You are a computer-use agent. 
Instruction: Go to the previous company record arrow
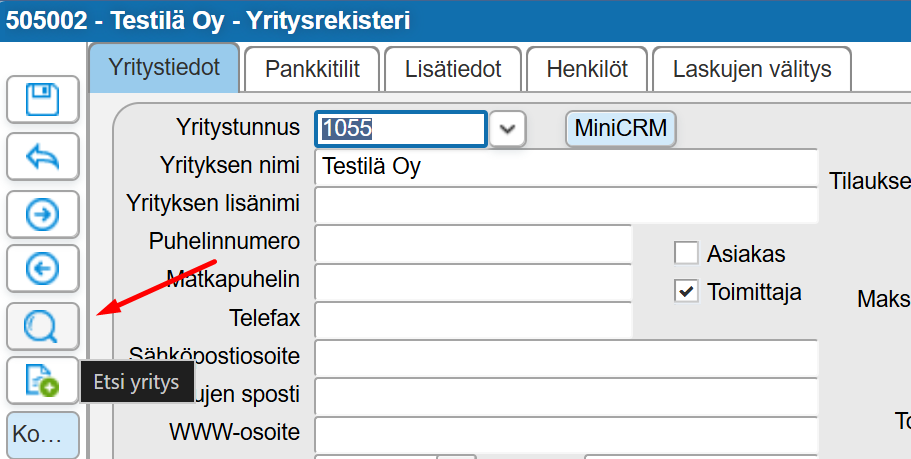(x=42, y=268)
